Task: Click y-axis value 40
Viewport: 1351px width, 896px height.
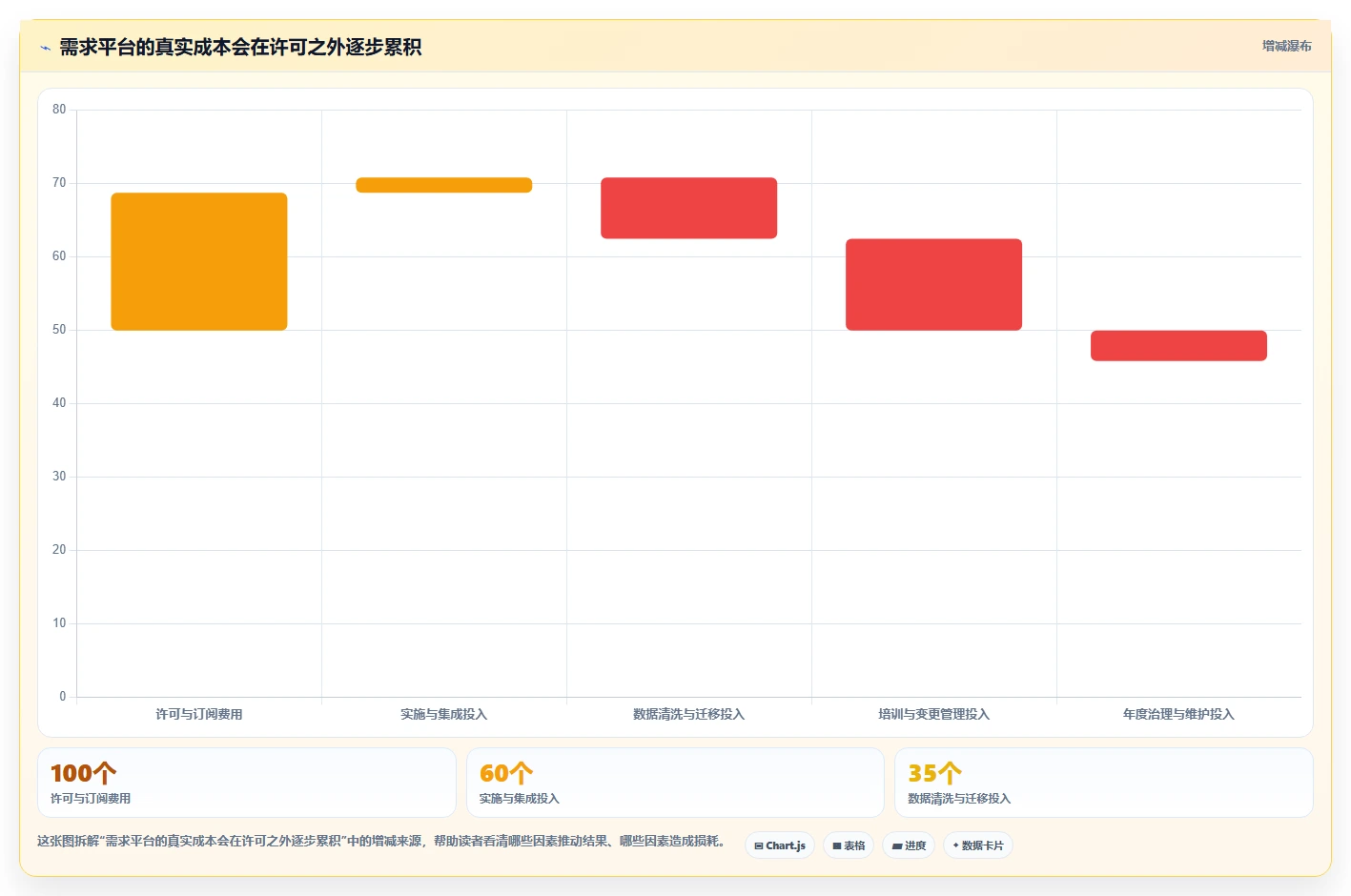Action: click(x=59, y=403)
